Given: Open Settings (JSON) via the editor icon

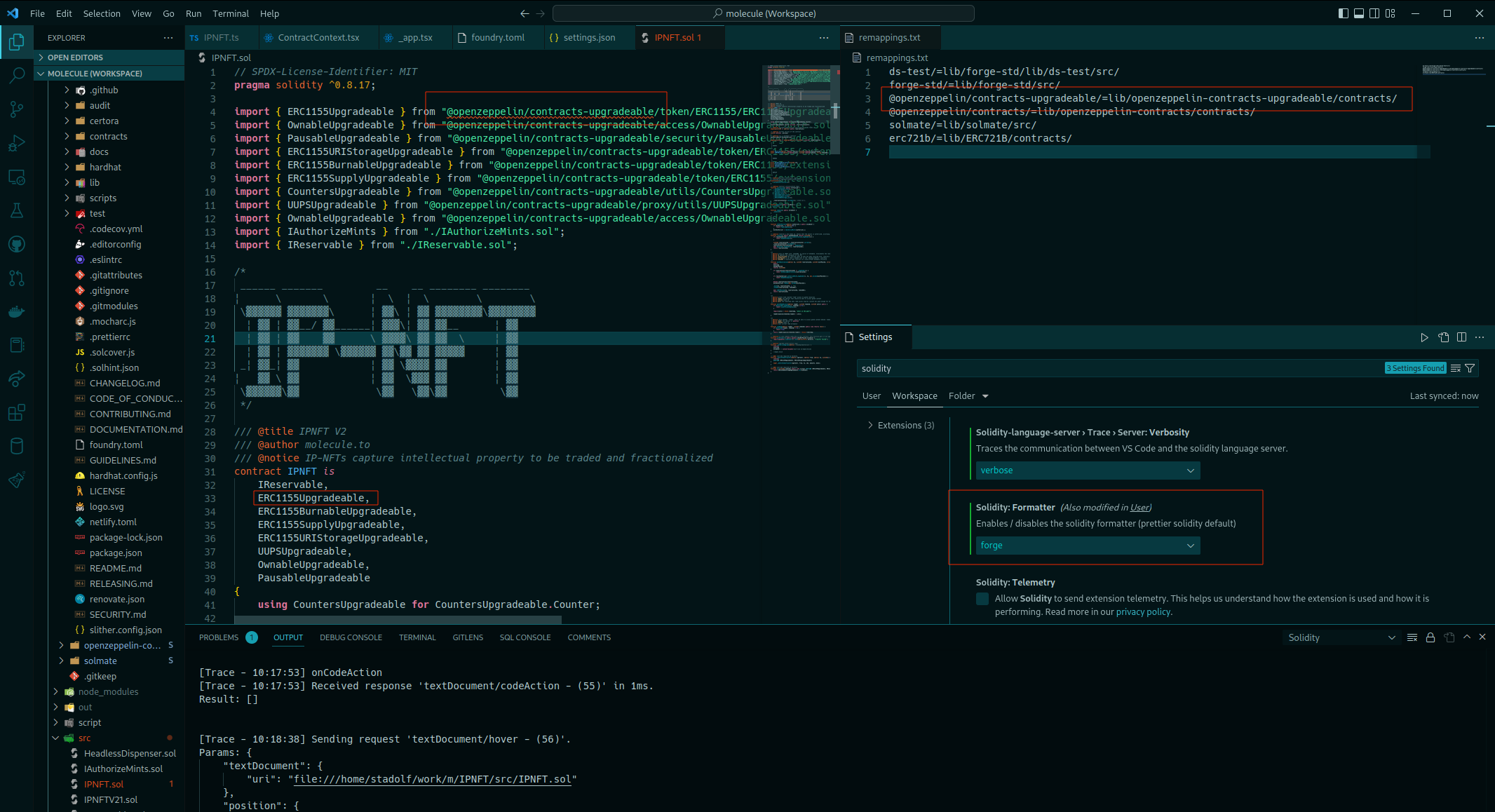Looking at the screenshot, I should pyautogui.click(x=1443, y=337).
